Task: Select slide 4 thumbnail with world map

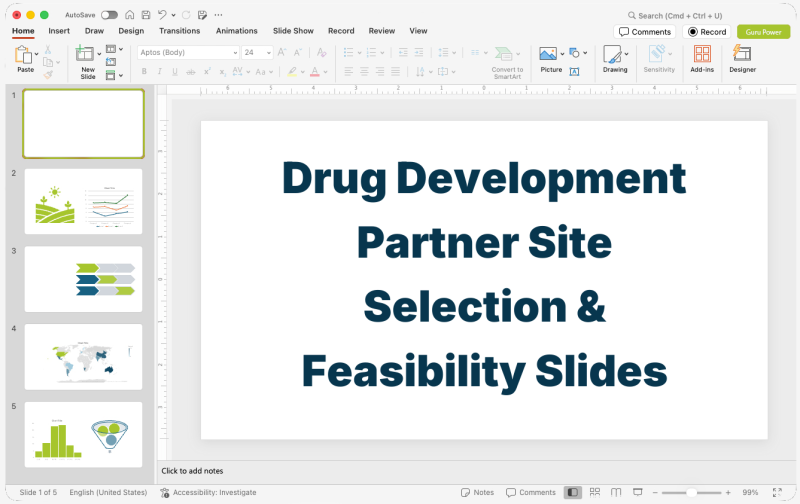Action: pyautogui.click(x=84, y=357)
